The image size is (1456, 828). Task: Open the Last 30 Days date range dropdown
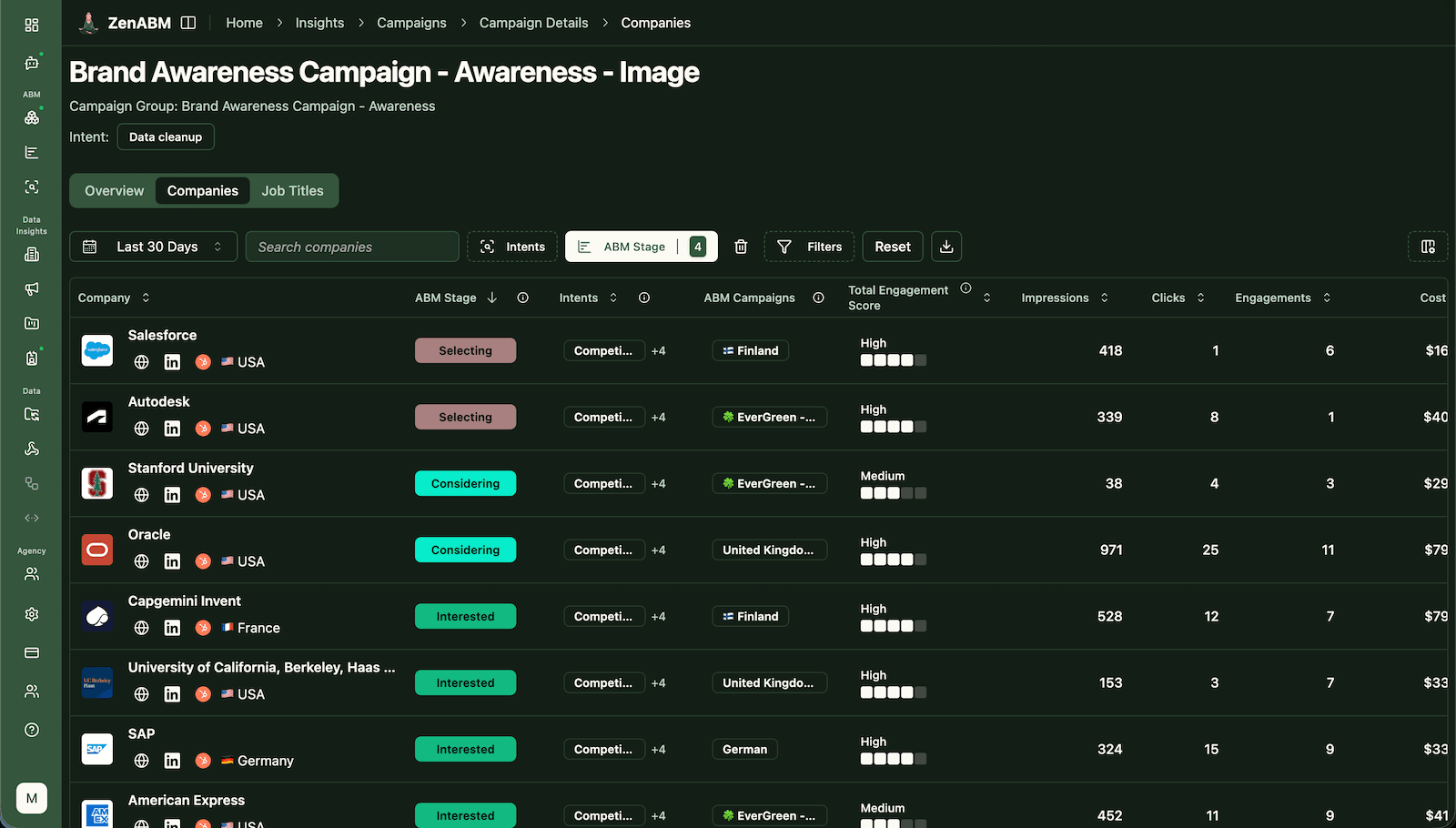[152, 246]
